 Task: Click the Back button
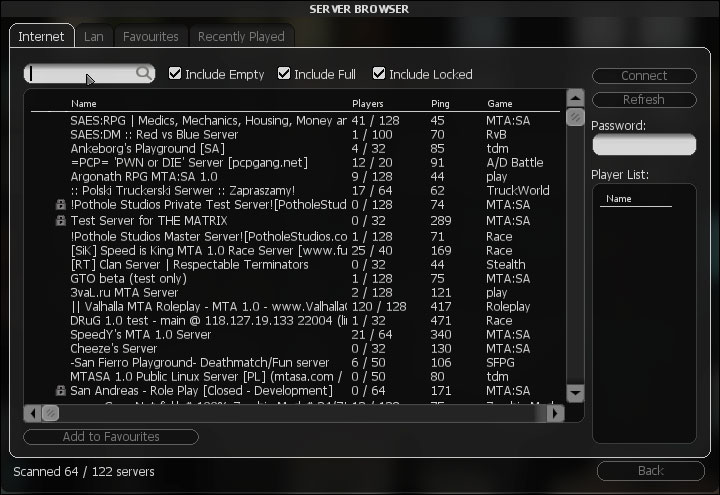click(651, 471)
